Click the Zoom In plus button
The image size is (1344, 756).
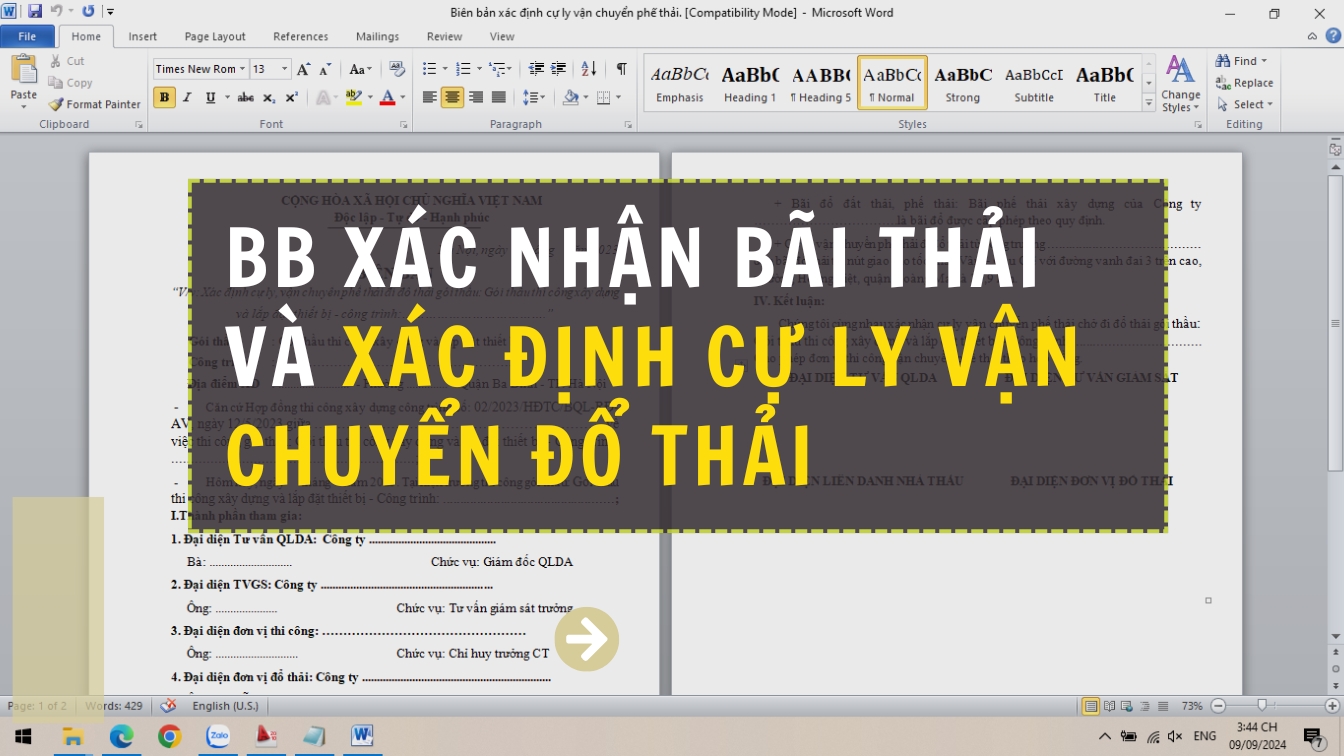coord(1331,706)
